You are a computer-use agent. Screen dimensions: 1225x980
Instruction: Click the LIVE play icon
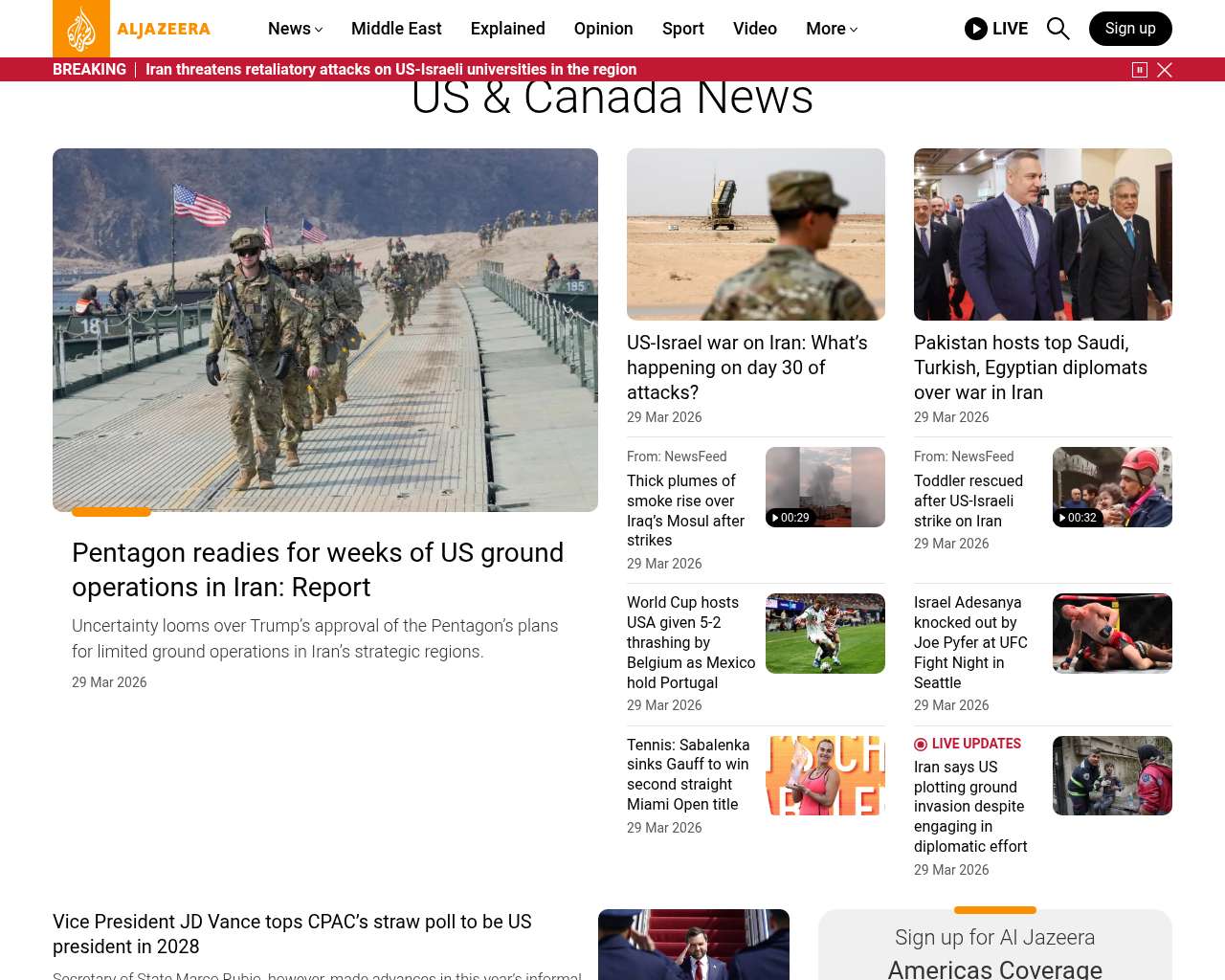[975, 29]
